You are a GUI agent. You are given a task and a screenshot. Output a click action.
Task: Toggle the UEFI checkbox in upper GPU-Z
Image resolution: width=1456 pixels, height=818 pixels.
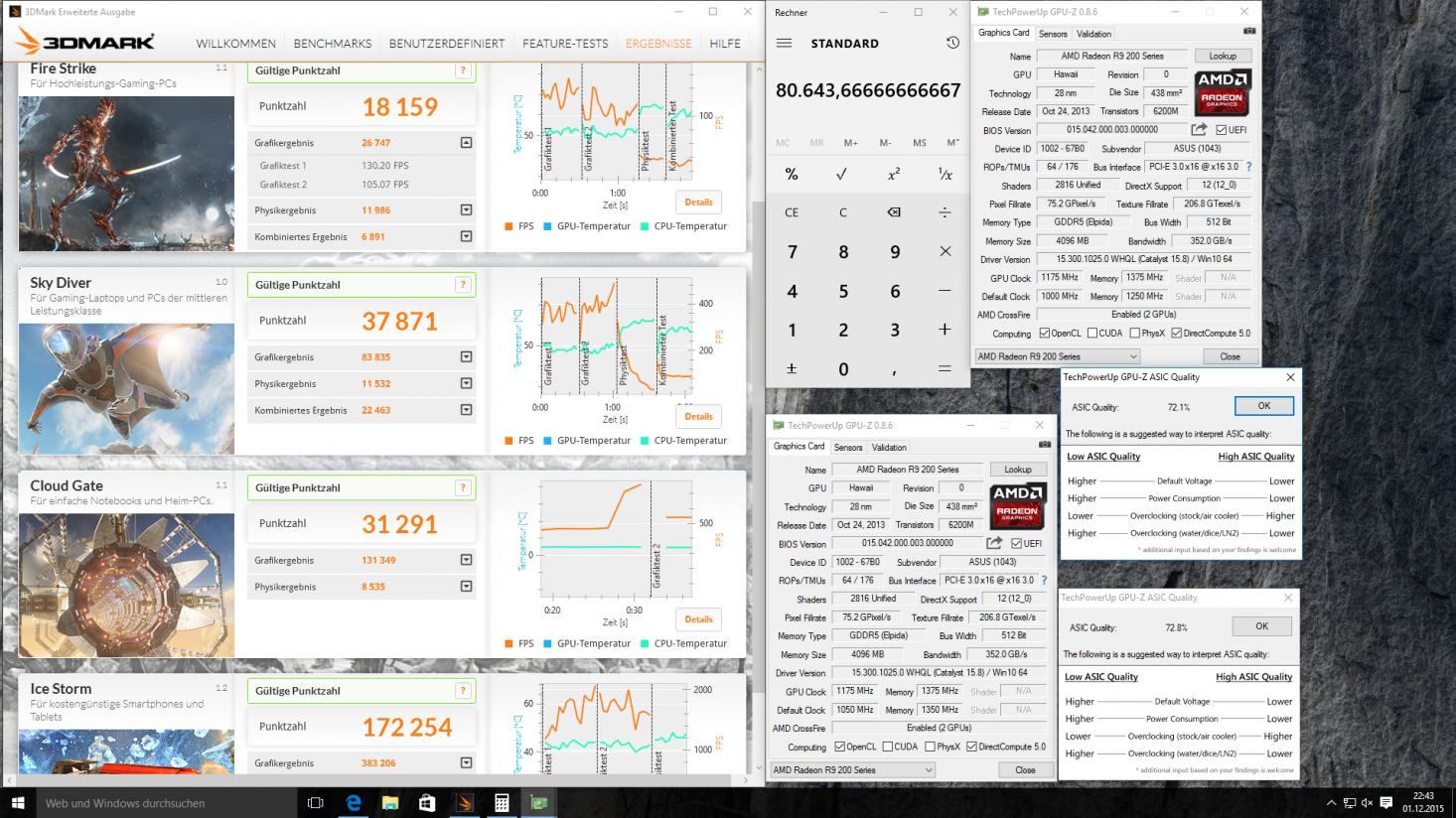(1221, 130)
